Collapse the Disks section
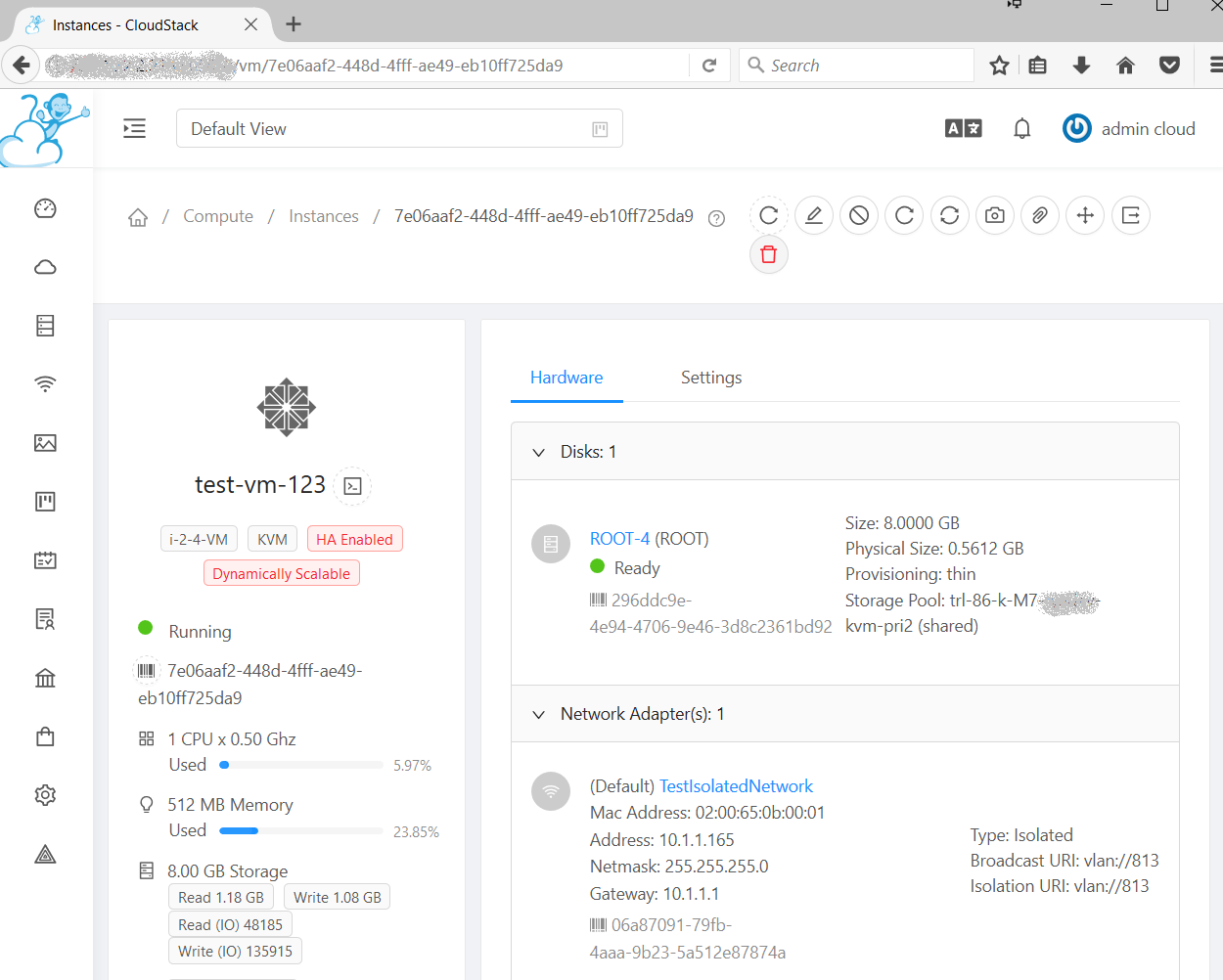 (x=538, y=452)
